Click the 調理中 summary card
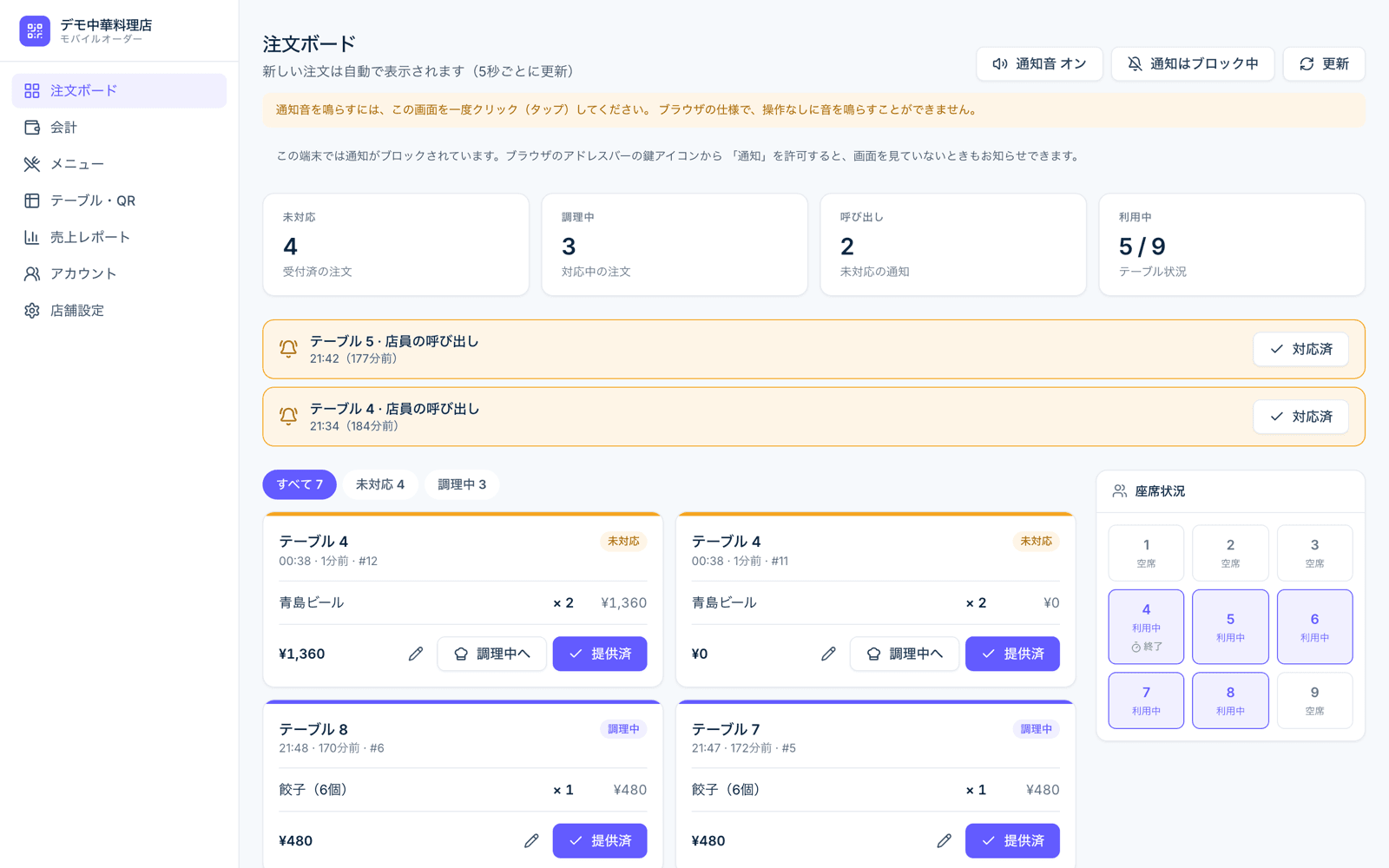This screenshot has height=868, width=1389. pyautogui.click(x=675, y=245)
